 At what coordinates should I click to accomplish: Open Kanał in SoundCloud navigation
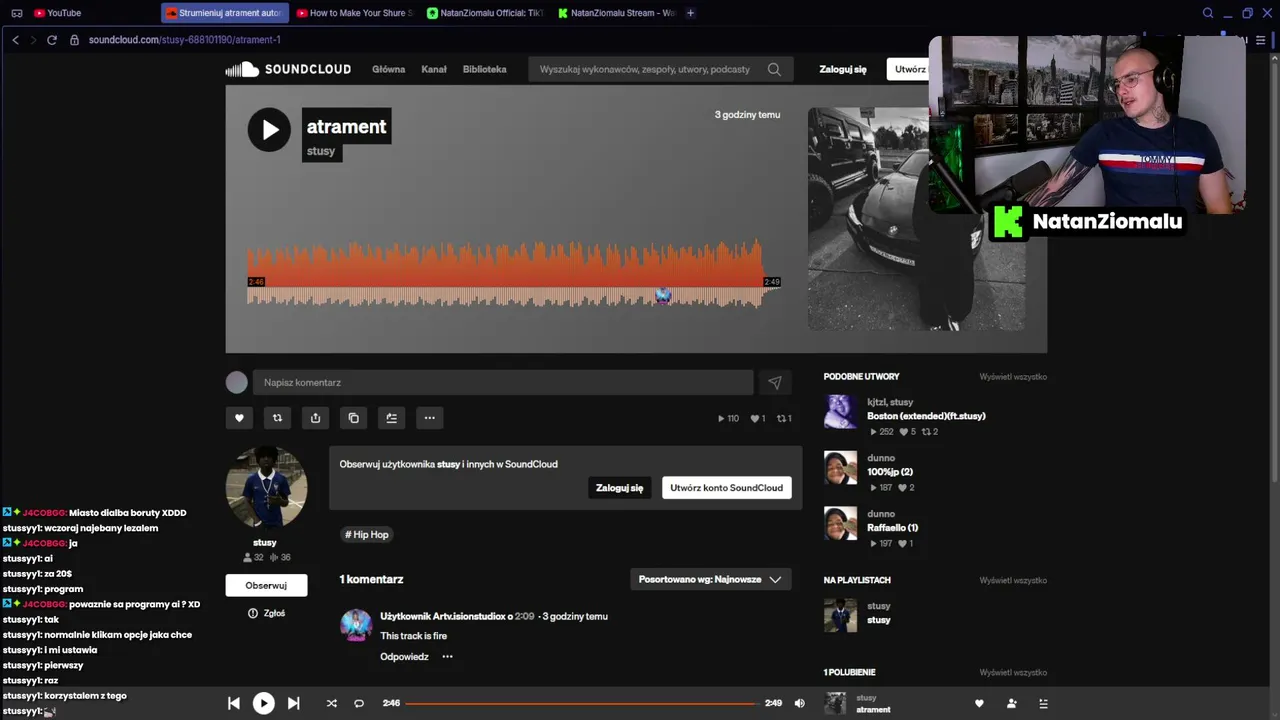434,69
